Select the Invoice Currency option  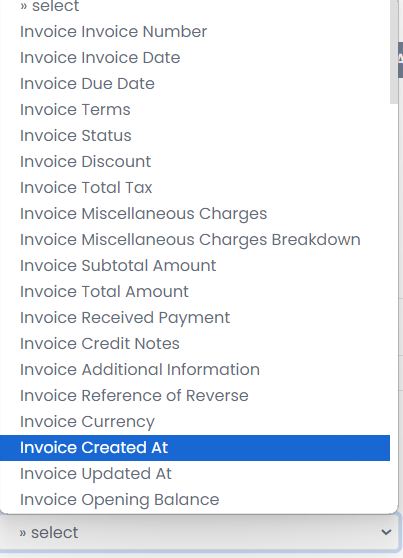[195, 421]
